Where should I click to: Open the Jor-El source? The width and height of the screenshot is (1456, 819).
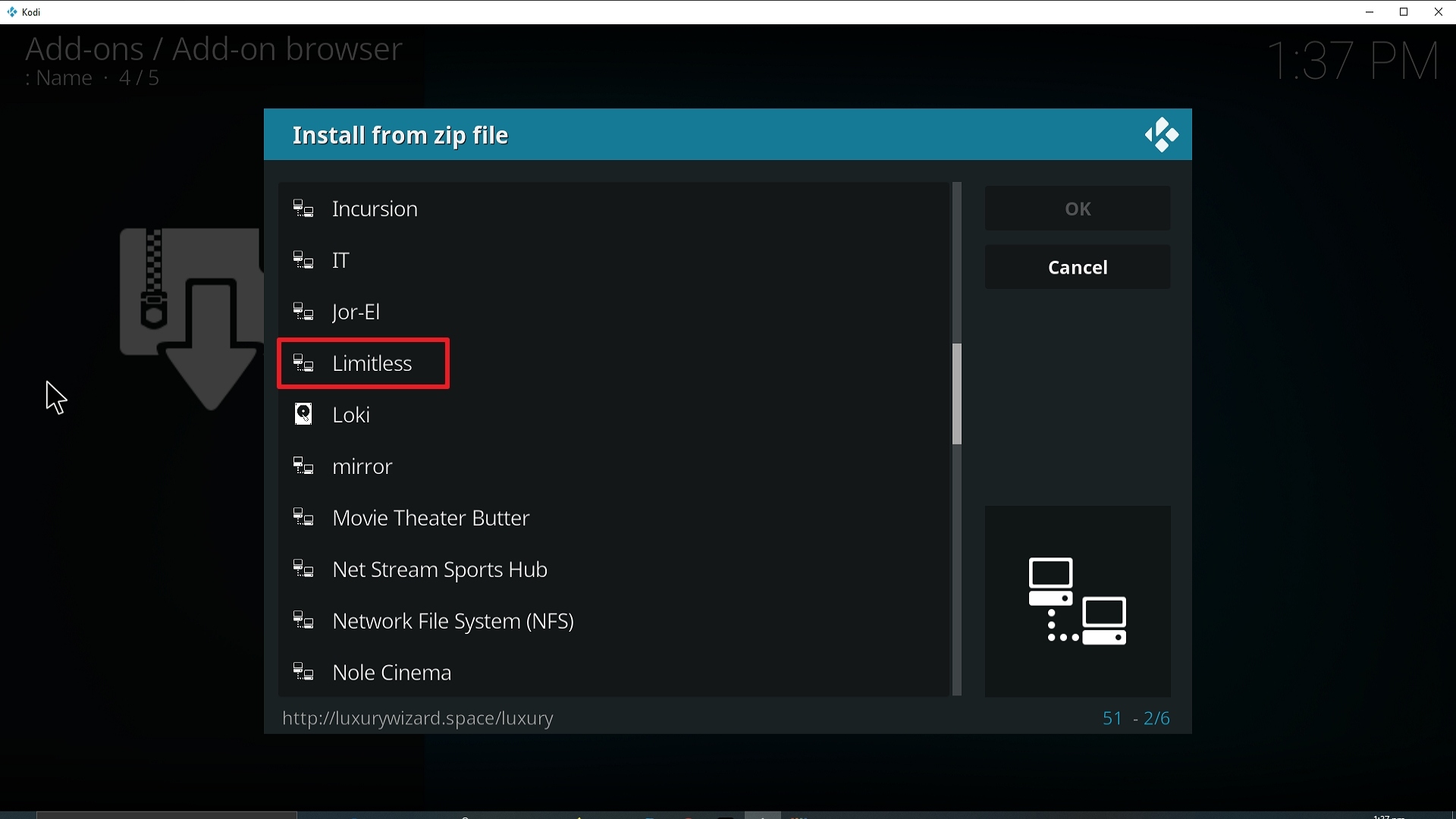coord(614,312)
